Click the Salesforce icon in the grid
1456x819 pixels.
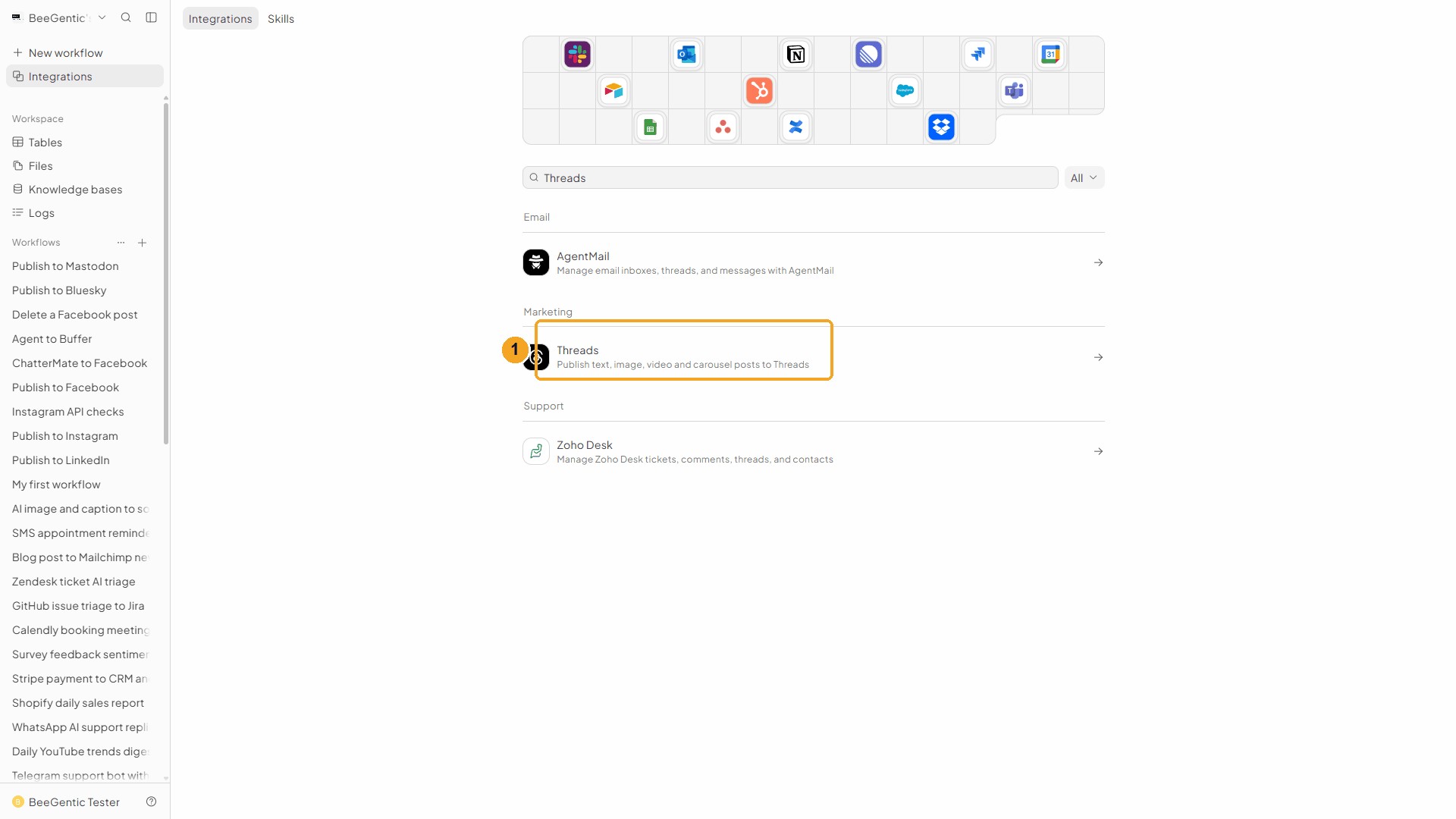coord(905,91)
